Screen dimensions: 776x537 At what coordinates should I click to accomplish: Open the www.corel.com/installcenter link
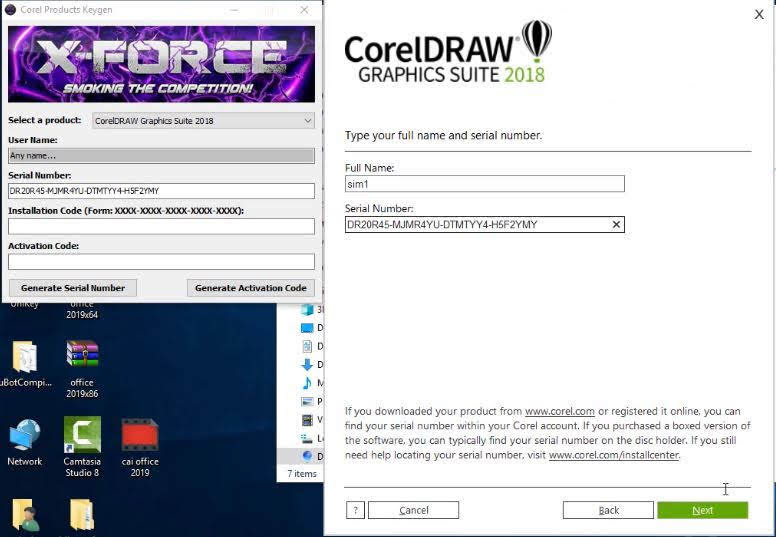tap(614, 455)
